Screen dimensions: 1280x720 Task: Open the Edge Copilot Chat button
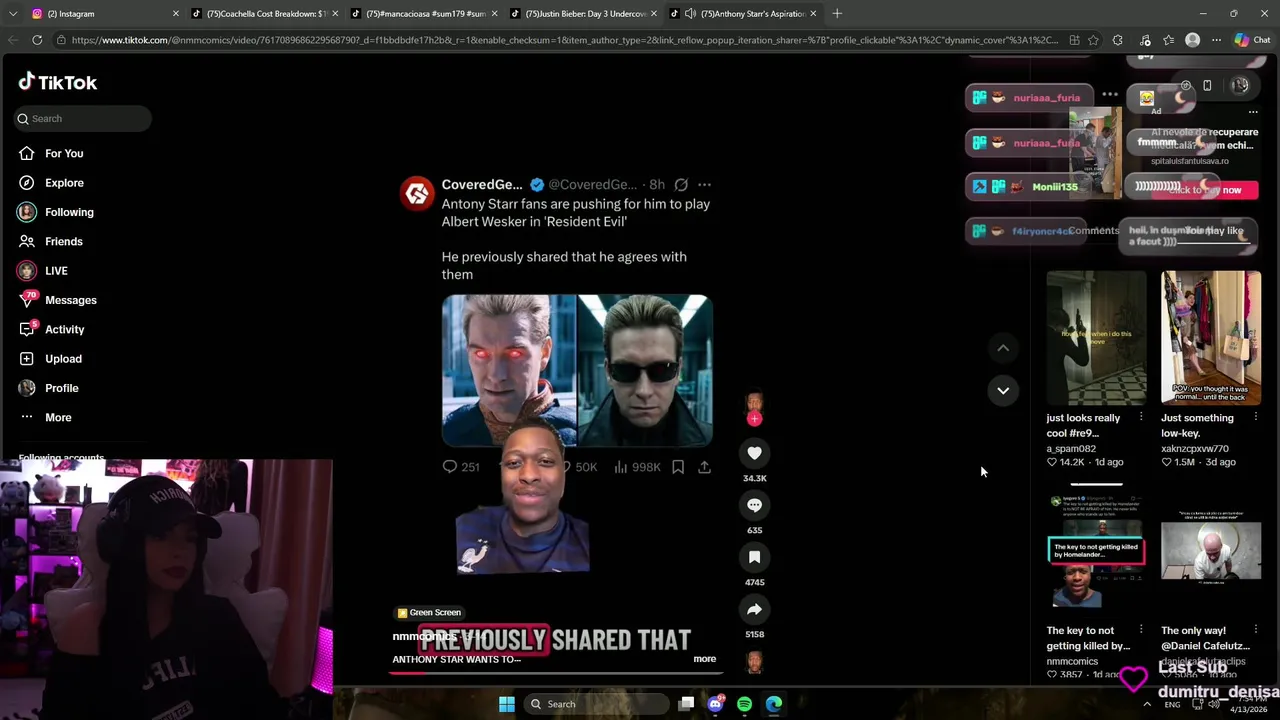[1254, 40]
